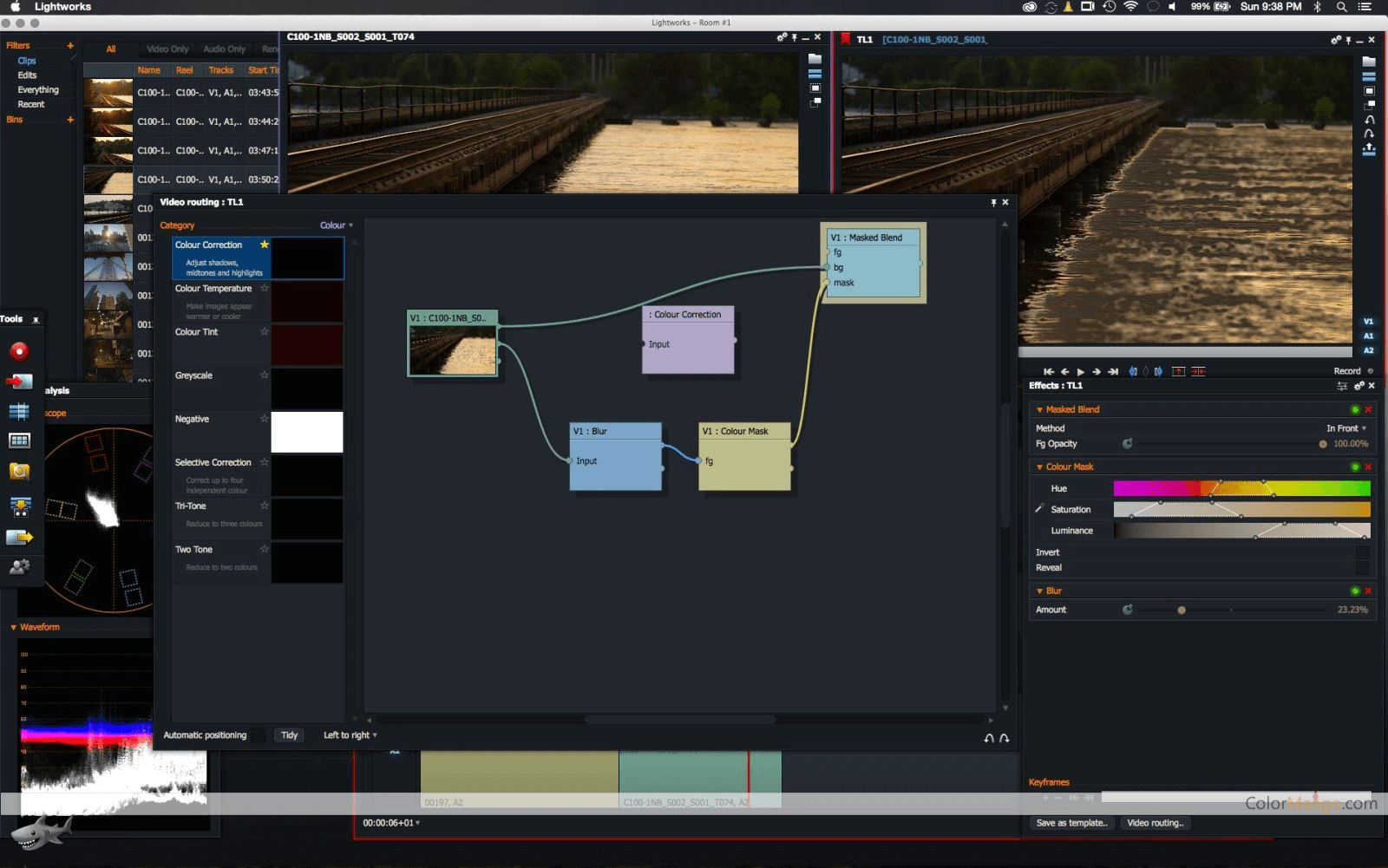Switch to the Video Only tab
This screenshot has width=1388, height=868.
pos(167,49)
